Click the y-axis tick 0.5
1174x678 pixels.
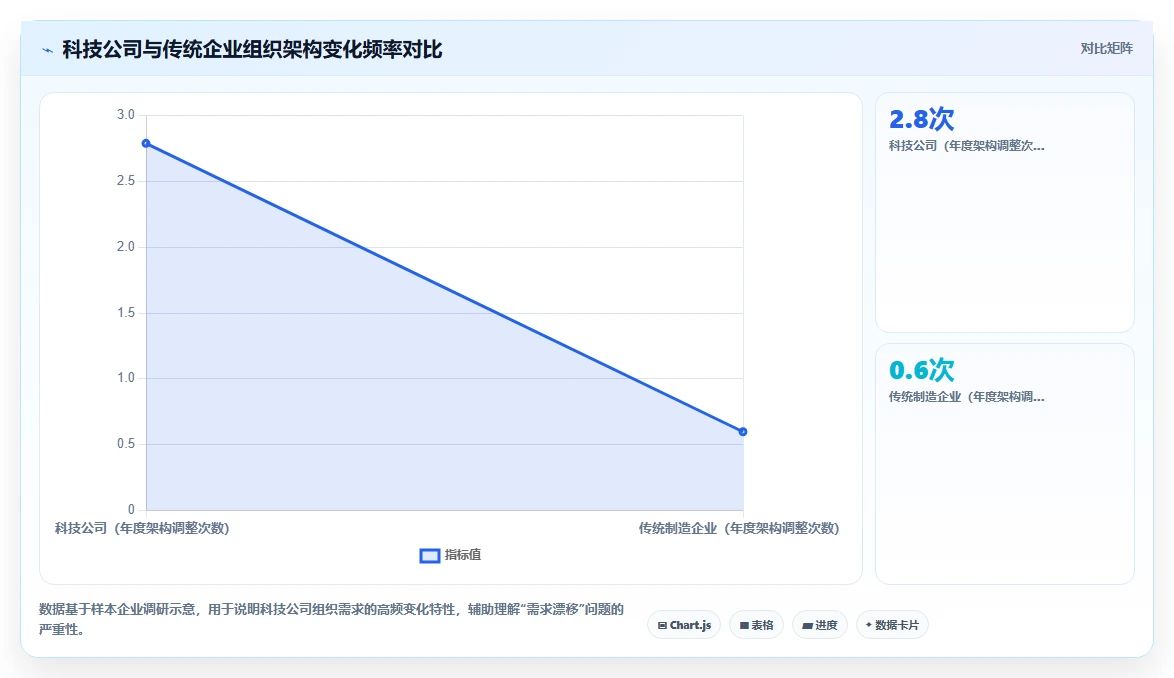(x=126, y=443)
